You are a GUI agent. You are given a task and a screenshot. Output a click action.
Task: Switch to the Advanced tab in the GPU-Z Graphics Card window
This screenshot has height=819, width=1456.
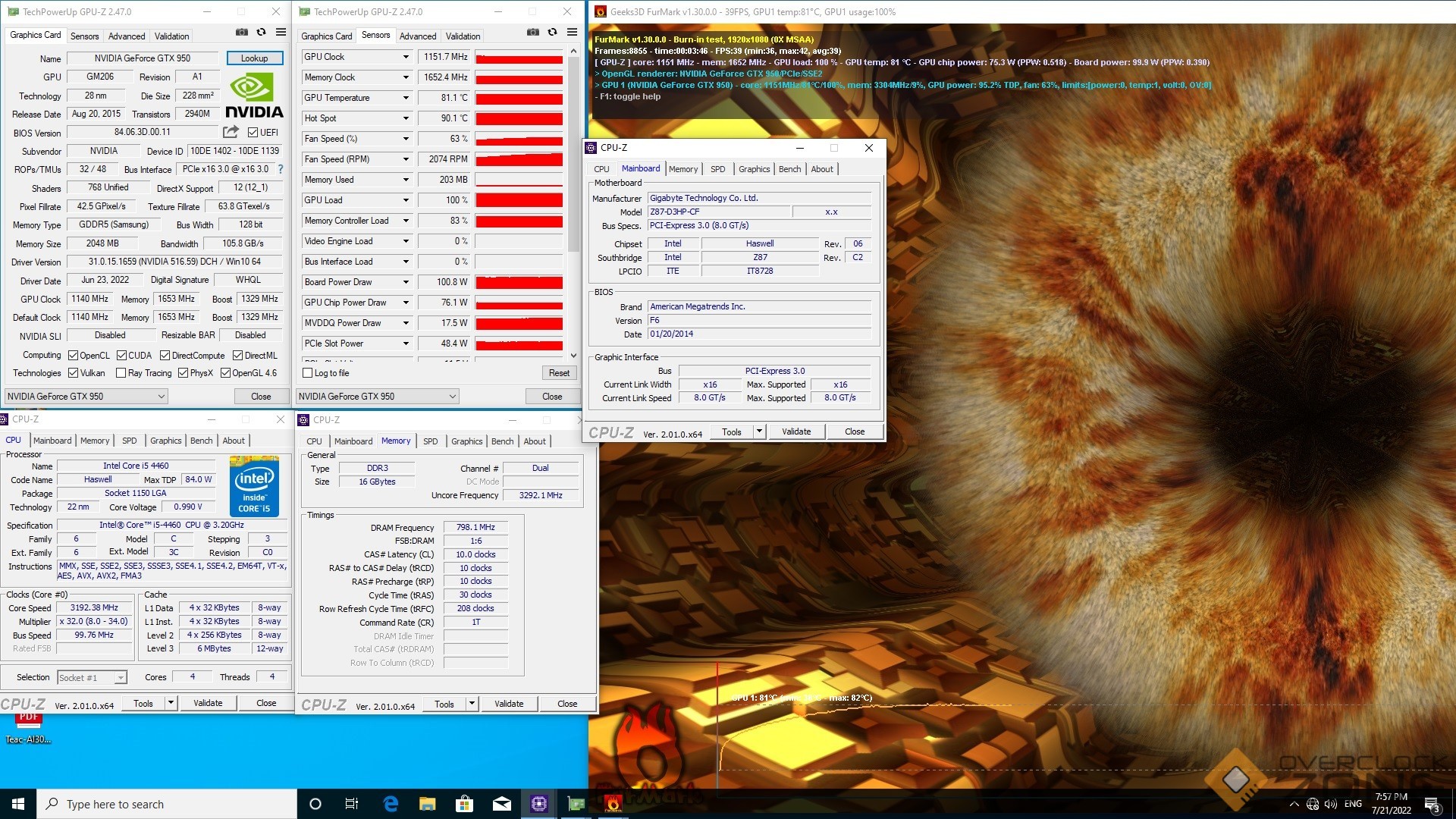pos(127,36)
